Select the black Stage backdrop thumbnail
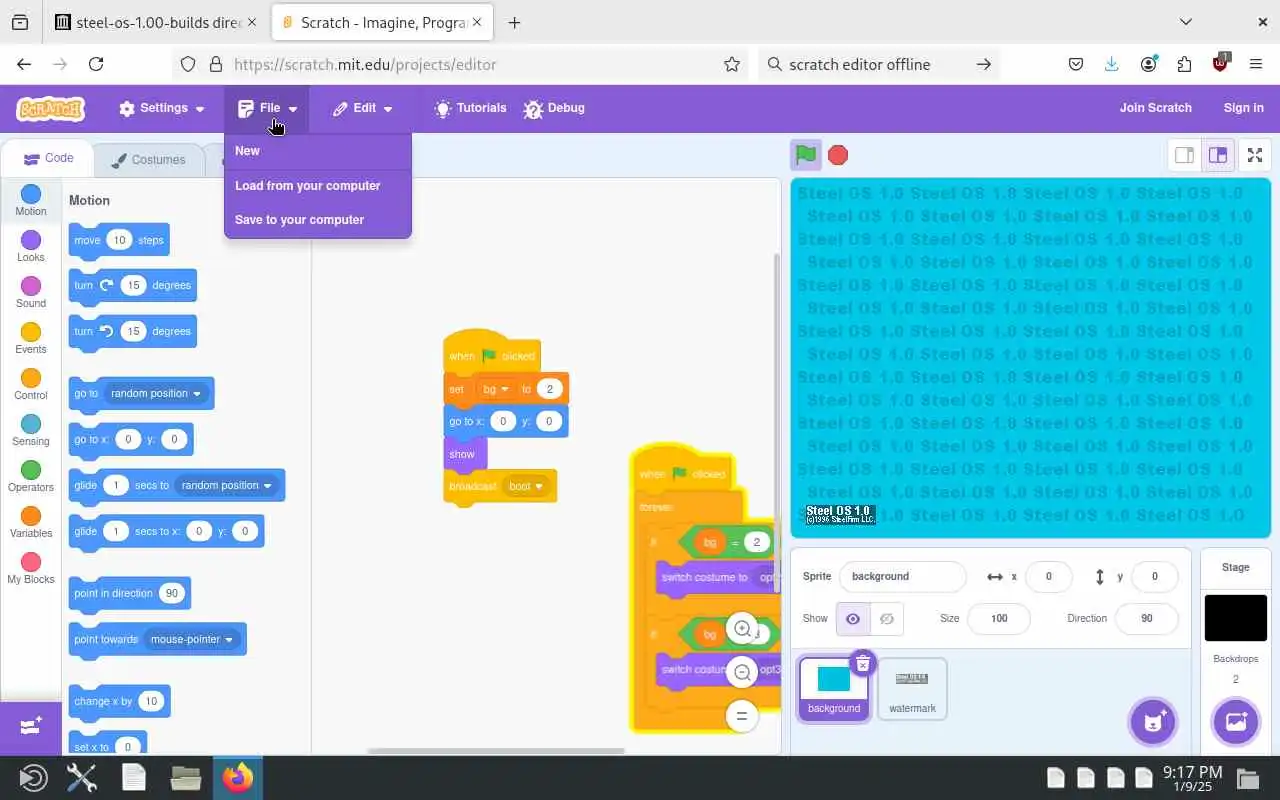Image resolution: width=1280 pixels, height=800 pixels. click(1235, 618)
